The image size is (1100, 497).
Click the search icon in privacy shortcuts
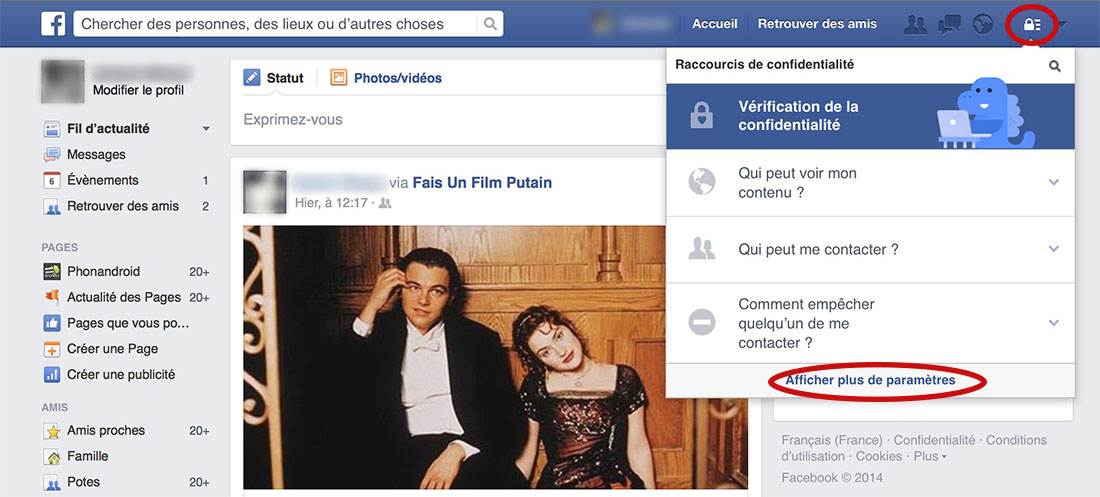pyautogui.click(x=1054, y=66)
